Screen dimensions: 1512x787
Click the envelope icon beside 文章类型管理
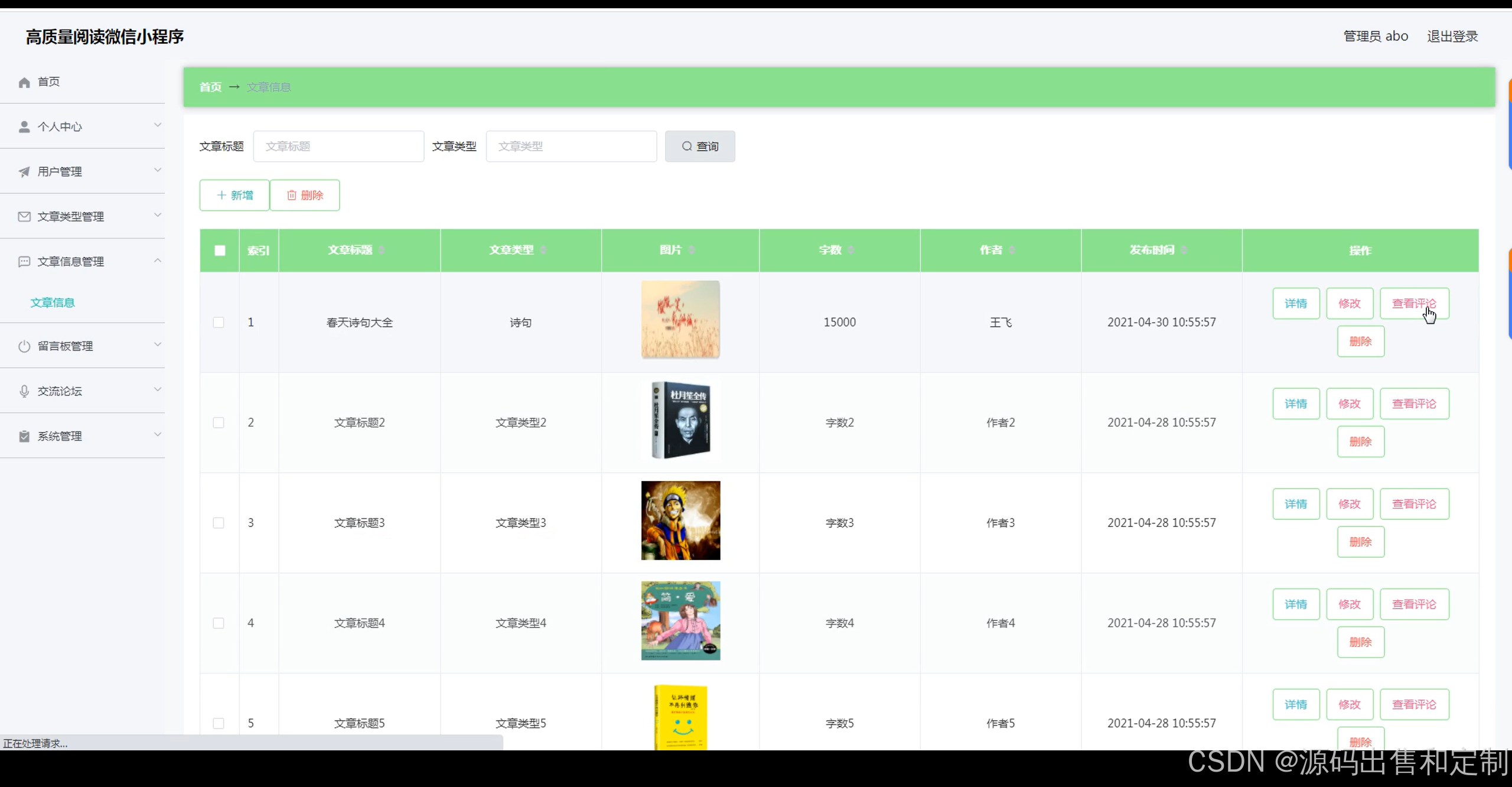[24, 217]
